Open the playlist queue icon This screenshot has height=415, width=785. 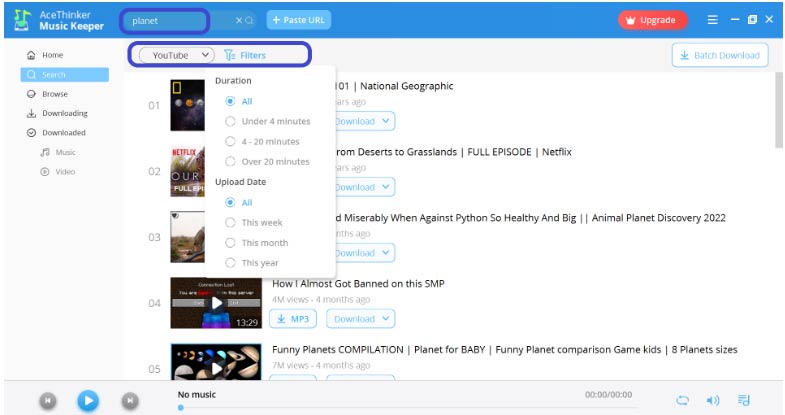[x=743, y=400]
